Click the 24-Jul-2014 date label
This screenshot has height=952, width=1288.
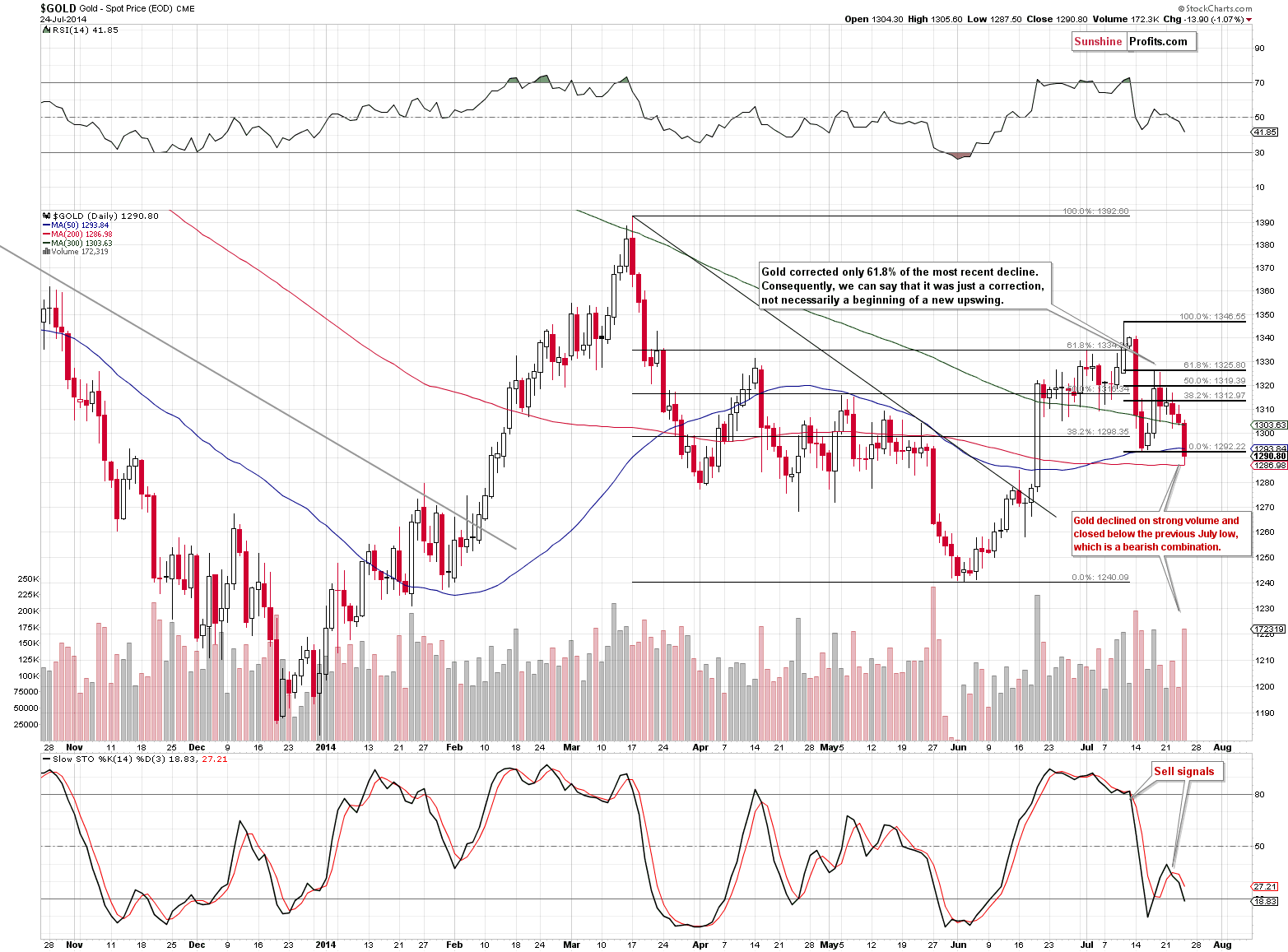click(63, 19)
